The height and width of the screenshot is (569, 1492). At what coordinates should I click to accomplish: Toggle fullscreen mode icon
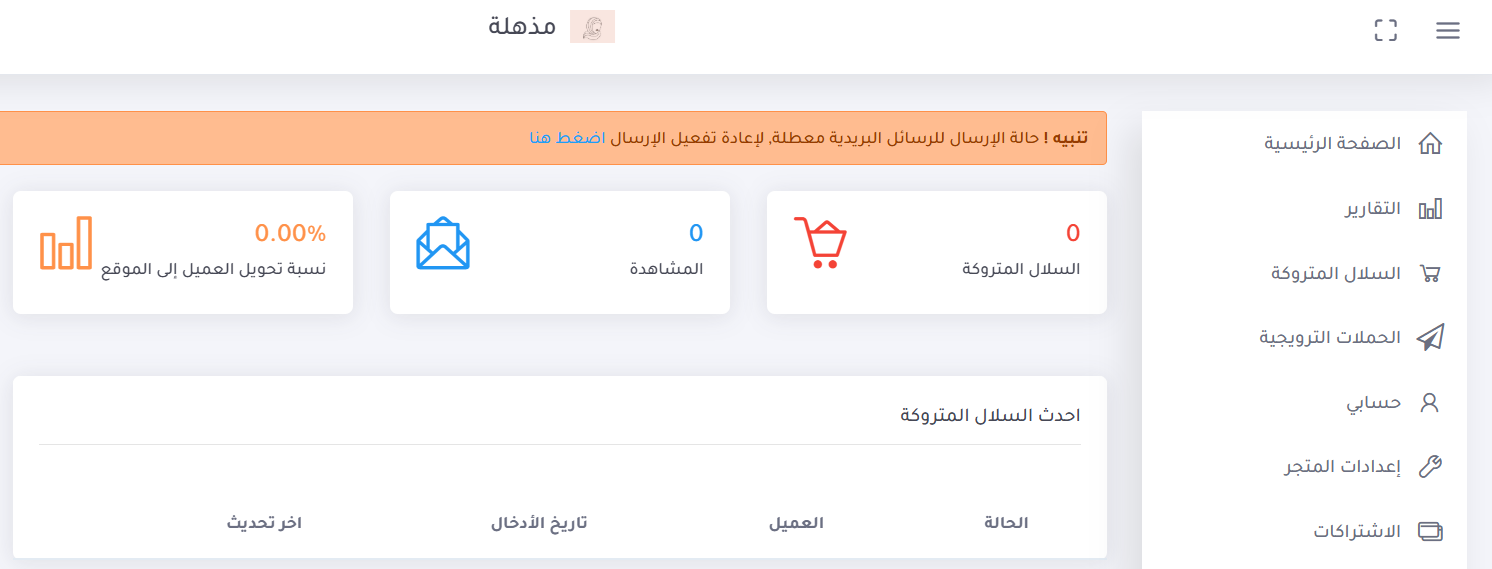(x=1385, y=30)
